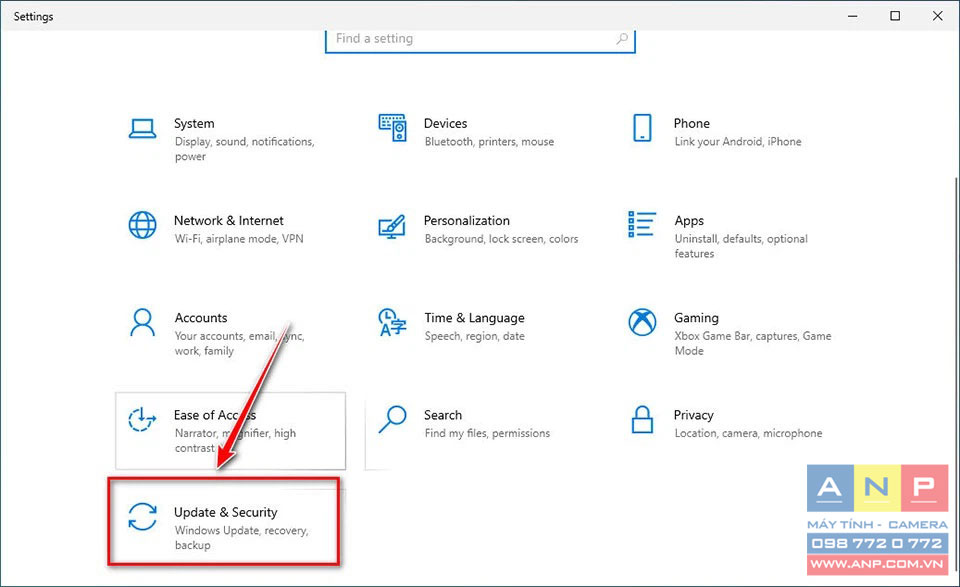The image size is (960, 587).
Task: Click the Devices keyboard and speaker icon
Action: click(392, 128)
